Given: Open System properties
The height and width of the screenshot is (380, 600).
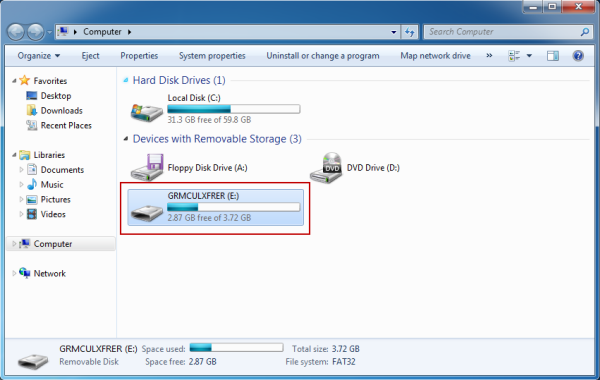Looking at the screenshot, I should coord(212,56).
